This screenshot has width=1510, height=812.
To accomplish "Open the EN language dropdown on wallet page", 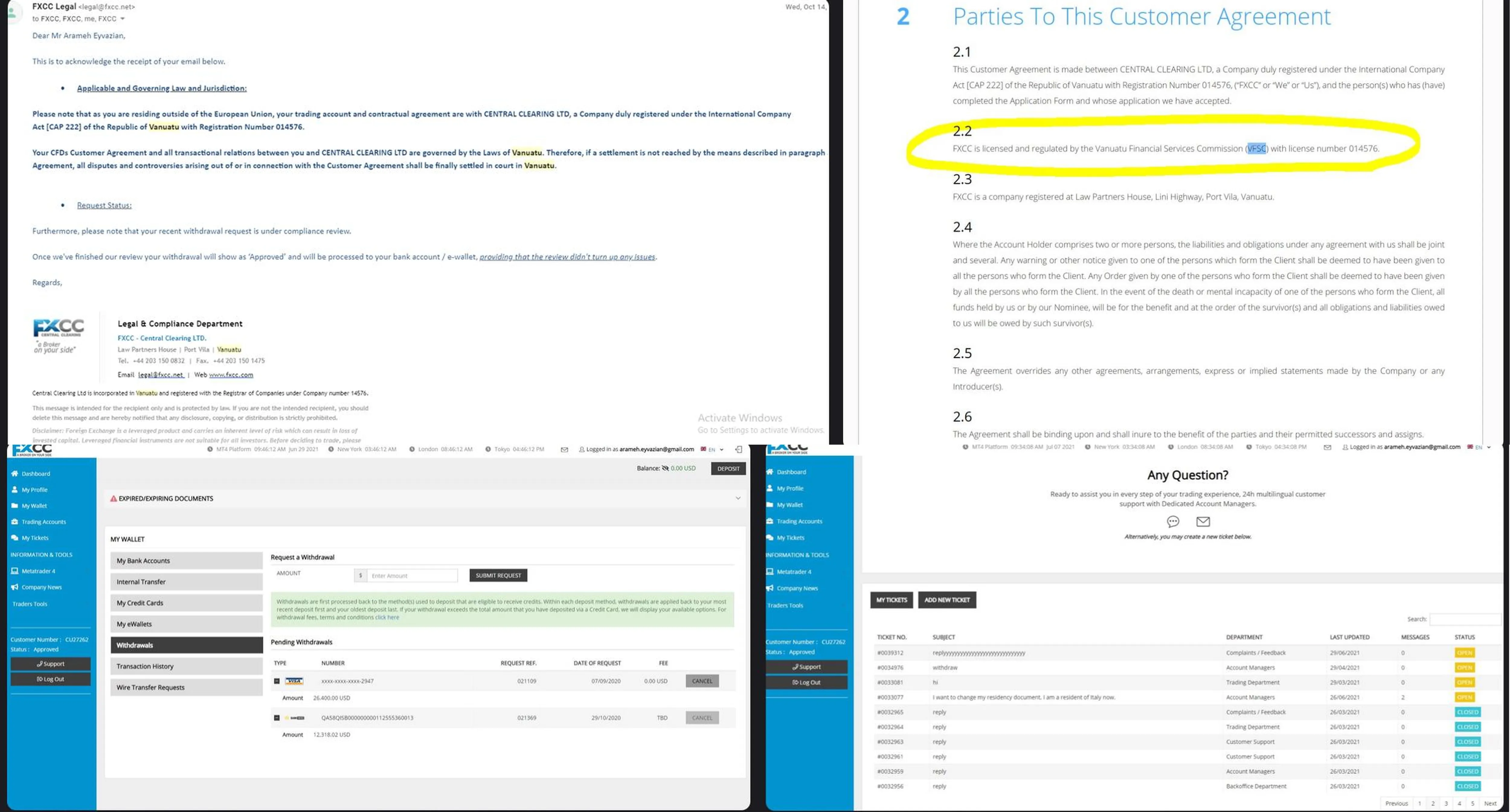I will 716,449.
